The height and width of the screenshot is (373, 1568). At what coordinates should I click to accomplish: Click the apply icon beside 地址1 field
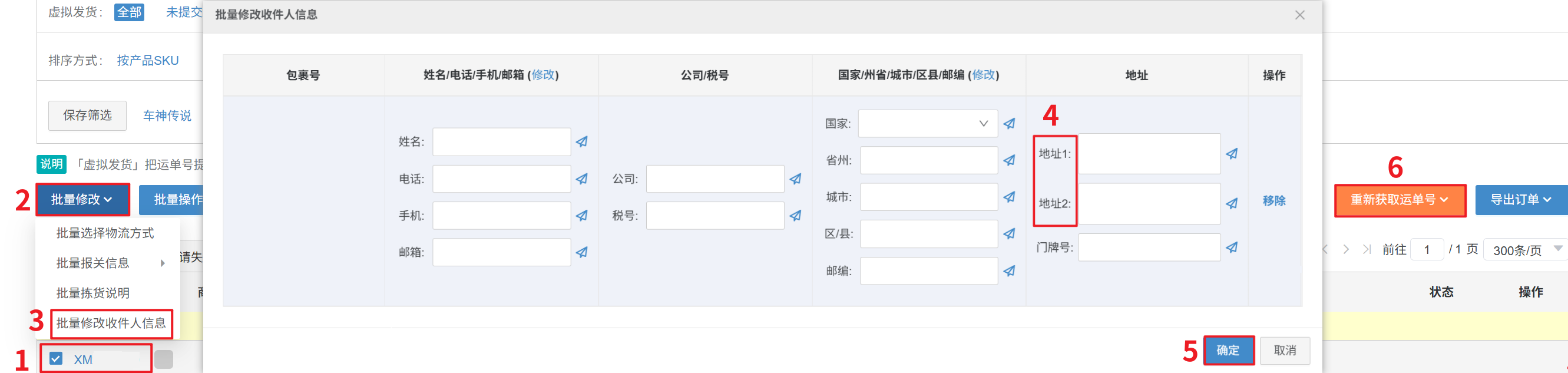(x=1232, y=154)
